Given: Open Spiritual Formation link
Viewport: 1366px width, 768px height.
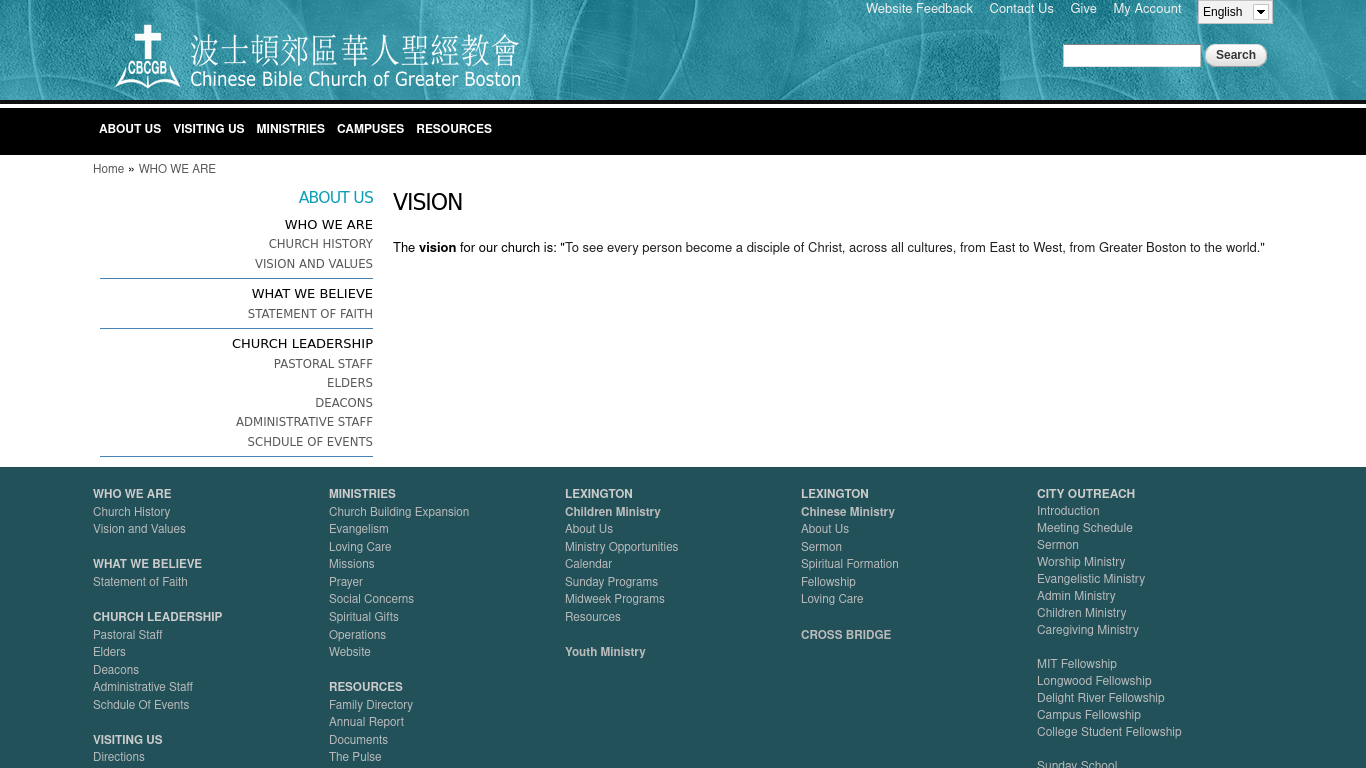Looking at the screenshot, I should click(850, 564).
